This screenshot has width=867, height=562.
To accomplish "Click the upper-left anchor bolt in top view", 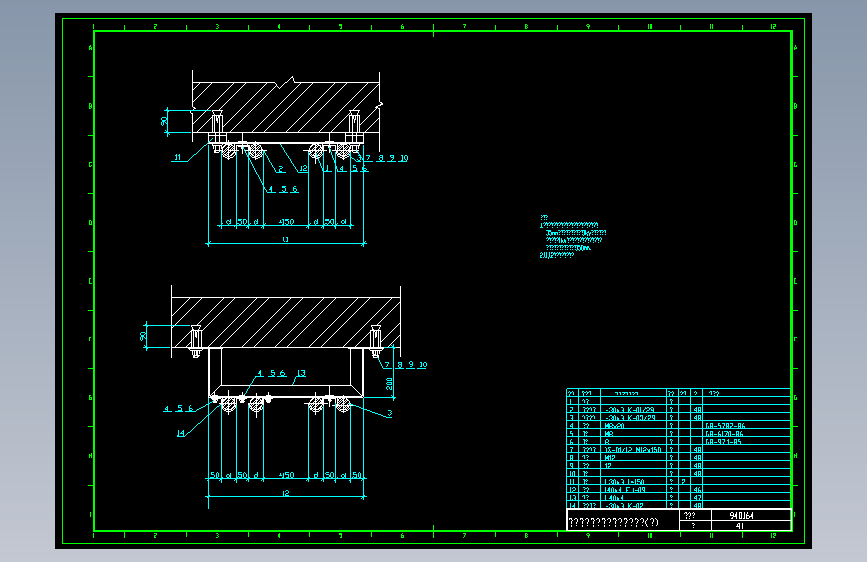I will click(217, 131).
